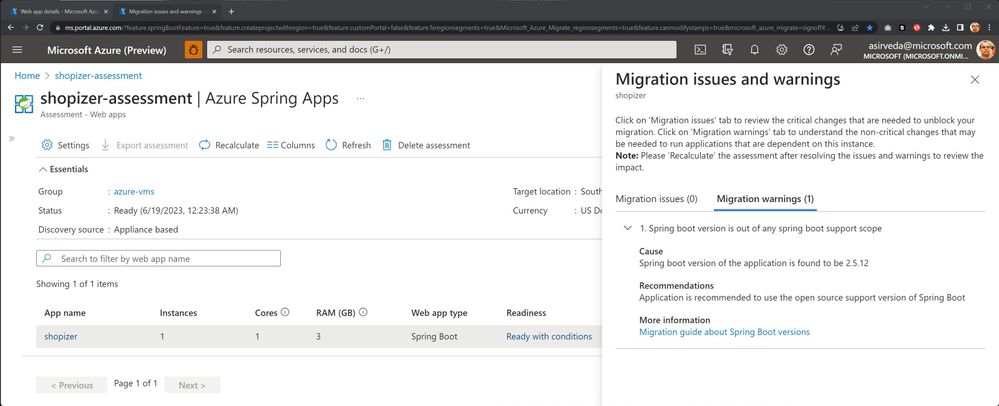Screen dimensions: 999x406
Task: Click Appliance based discovery source value
Action: [x=146, y=229]
